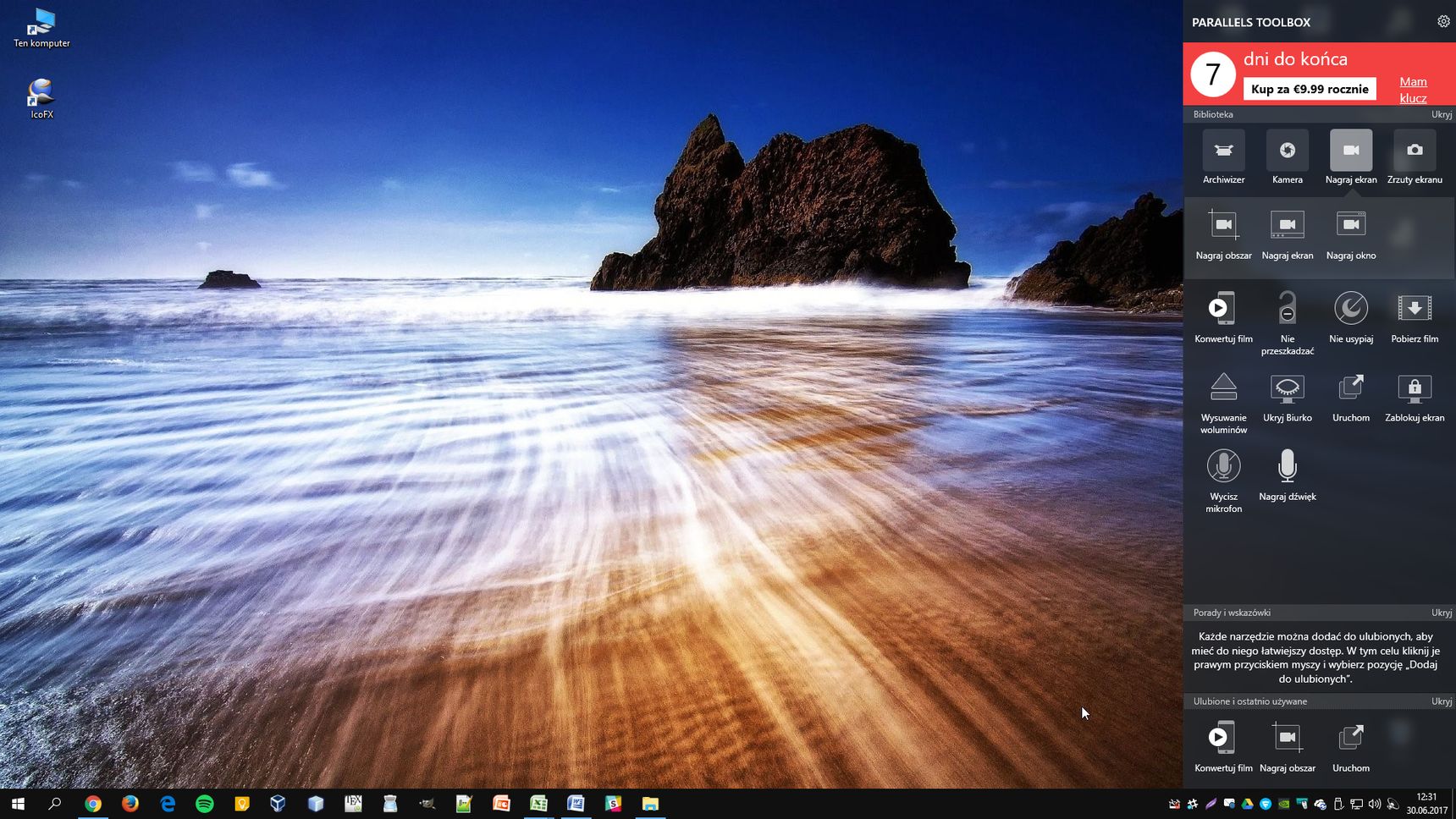This screenshot has width=1456, height=819.
Task: Click Google Drive tray icon
Action: coord(1247,804)
